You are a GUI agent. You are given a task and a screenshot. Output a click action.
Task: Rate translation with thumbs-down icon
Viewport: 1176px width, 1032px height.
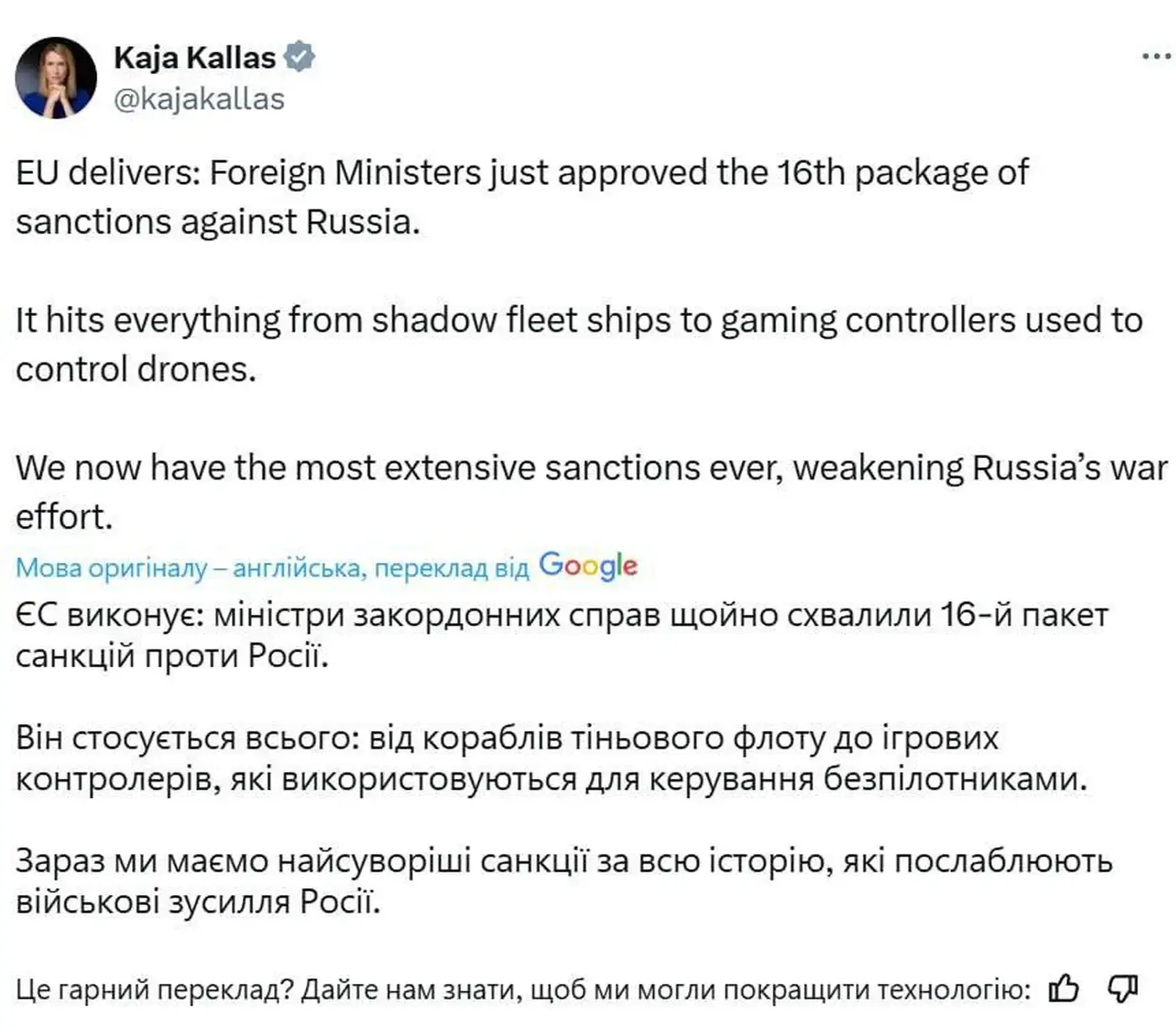pyautogui.click(x=1122, y=988)
